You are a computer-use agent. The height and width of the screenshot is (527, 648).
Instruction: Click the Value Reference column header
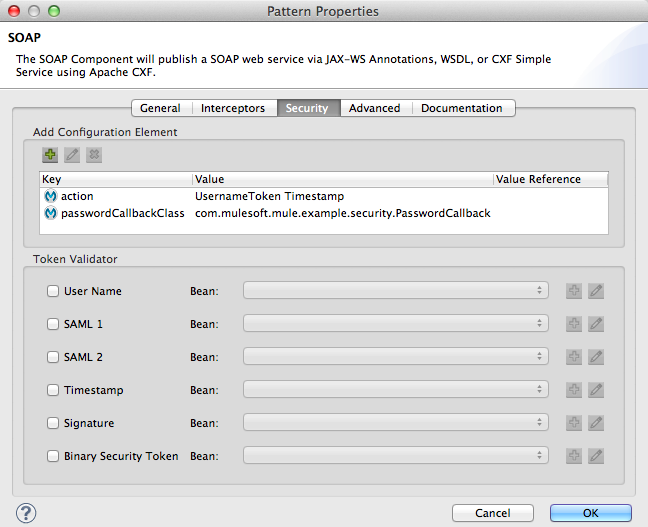click(x=549, y=179)
